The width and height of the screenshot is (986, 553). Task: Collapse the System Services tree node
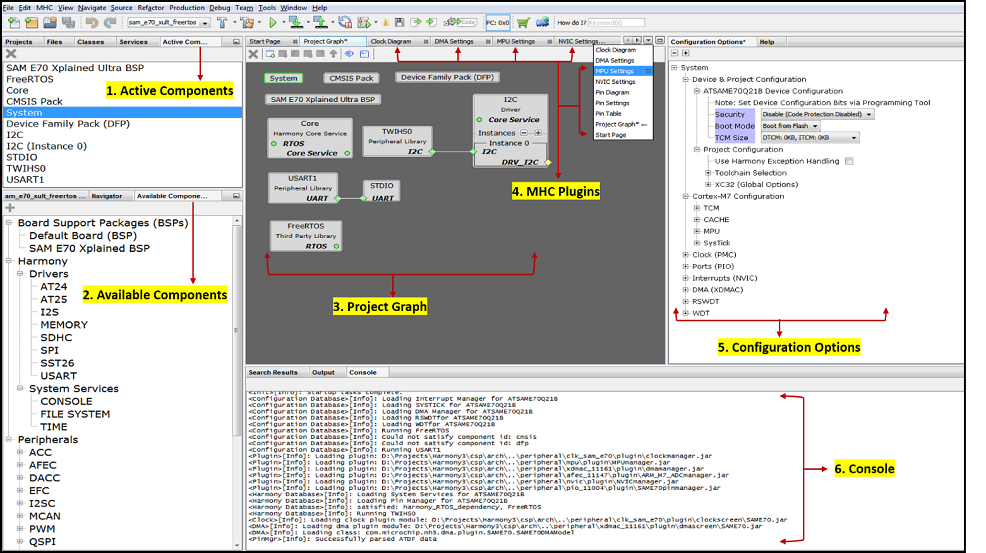[x=20, y=388]
